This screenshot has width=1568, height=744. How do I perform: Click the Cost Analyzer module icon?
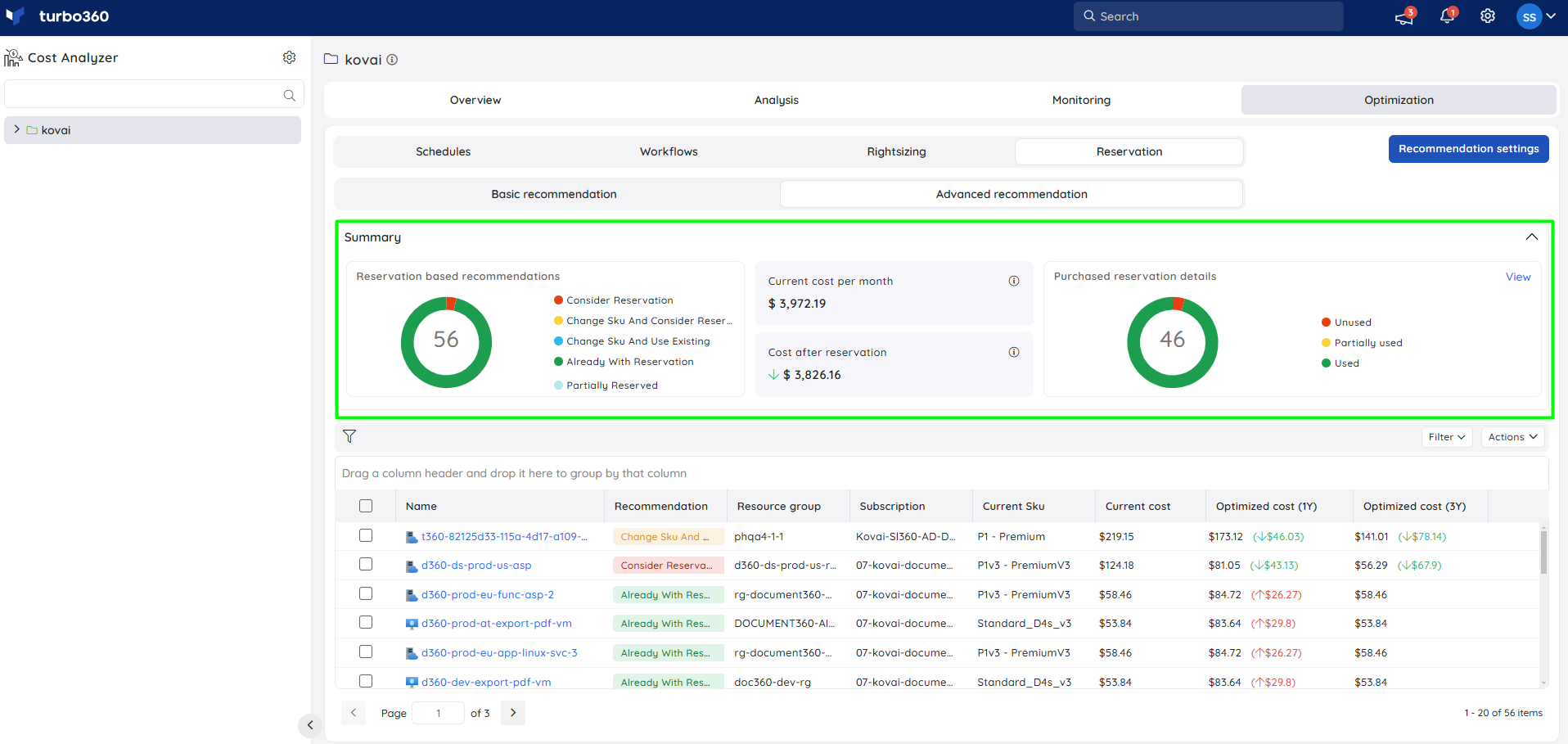(x=13, y=57)
